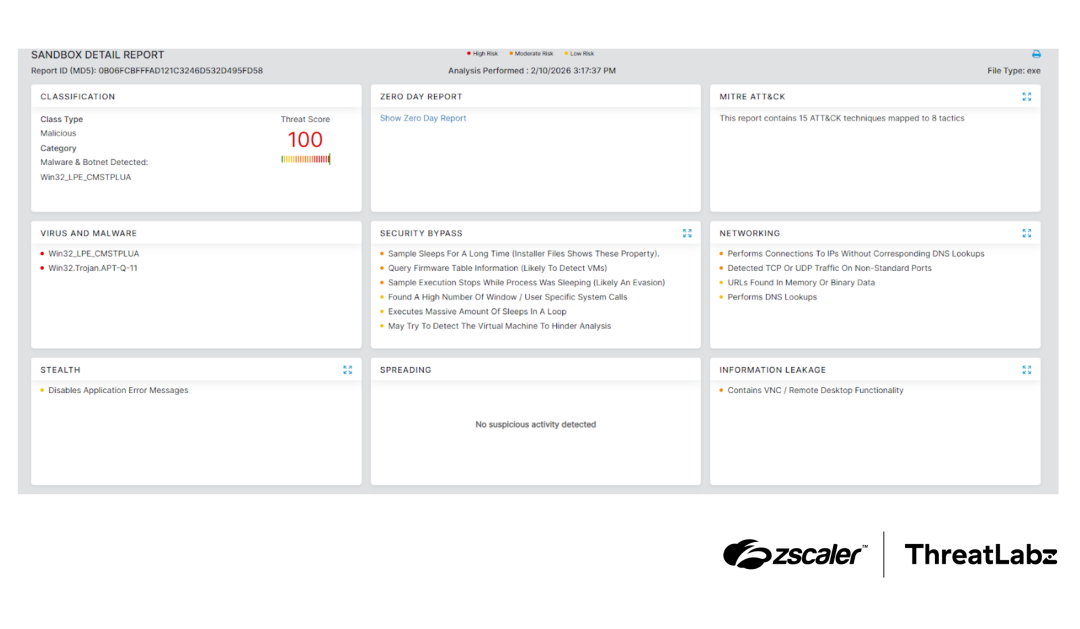The image size is (1080, 629).
Task: Click the Zscaler logo
Action: [x=794, y=554]
